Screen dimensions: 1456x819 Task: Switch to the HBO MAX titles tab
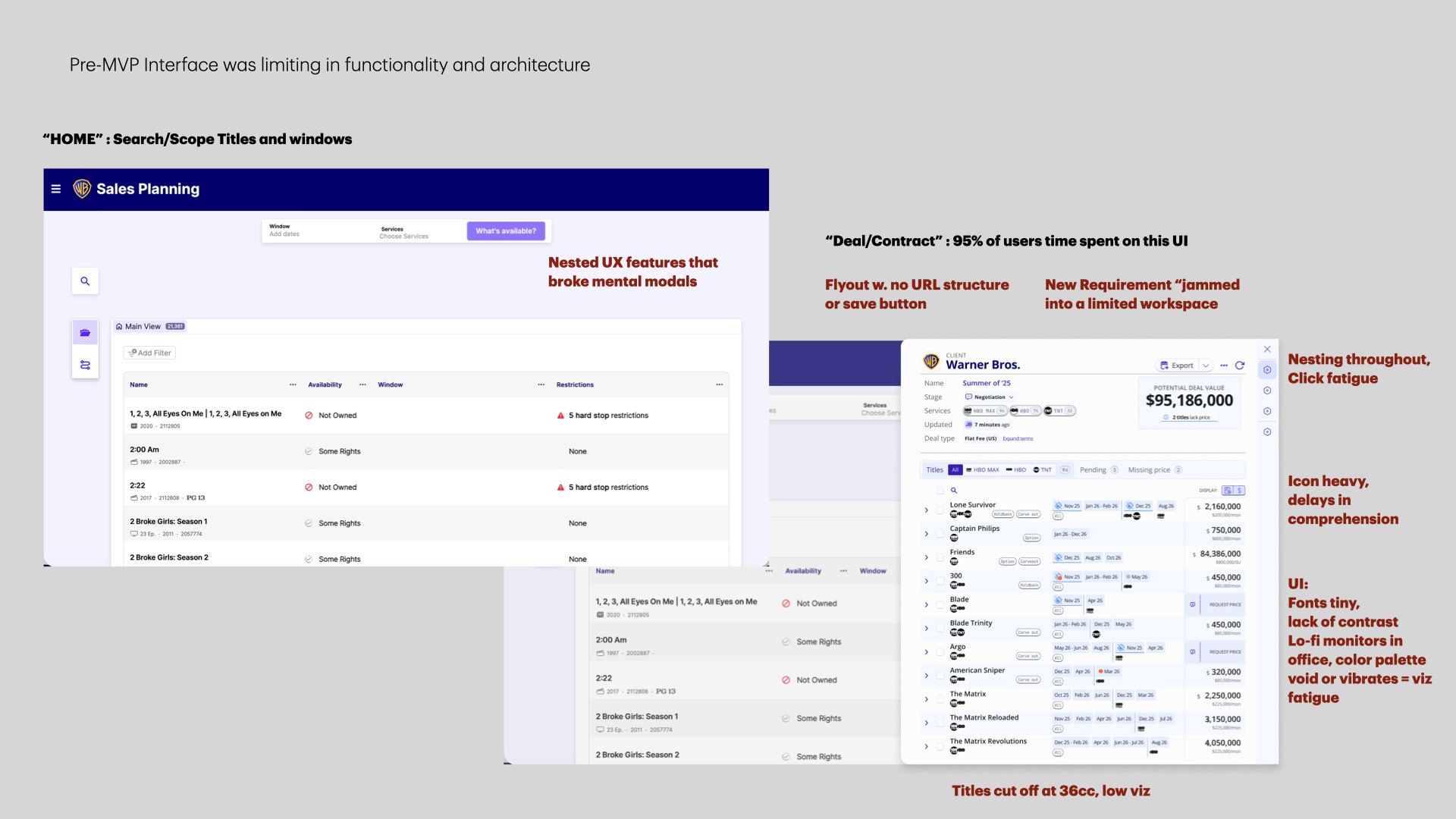point(983,470)
